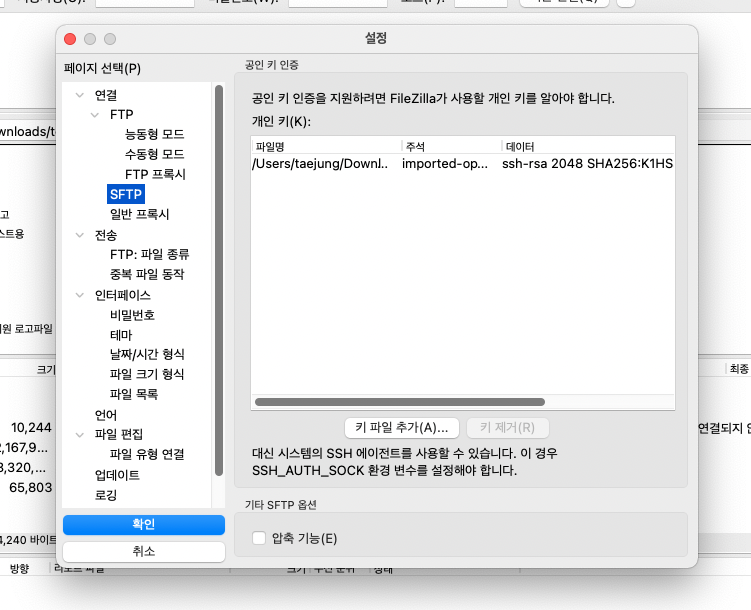
Task: Open 날짜/시간 형식 page
Action: 147,354
